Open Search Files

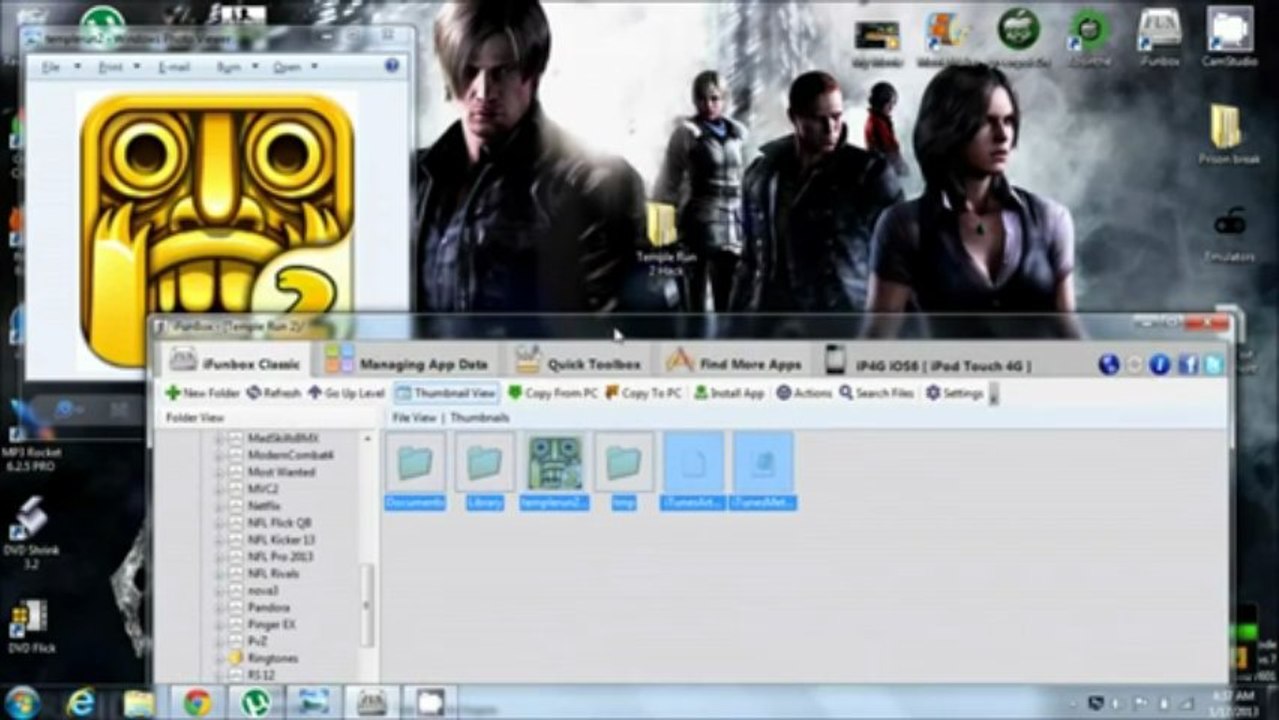point(876,393)
